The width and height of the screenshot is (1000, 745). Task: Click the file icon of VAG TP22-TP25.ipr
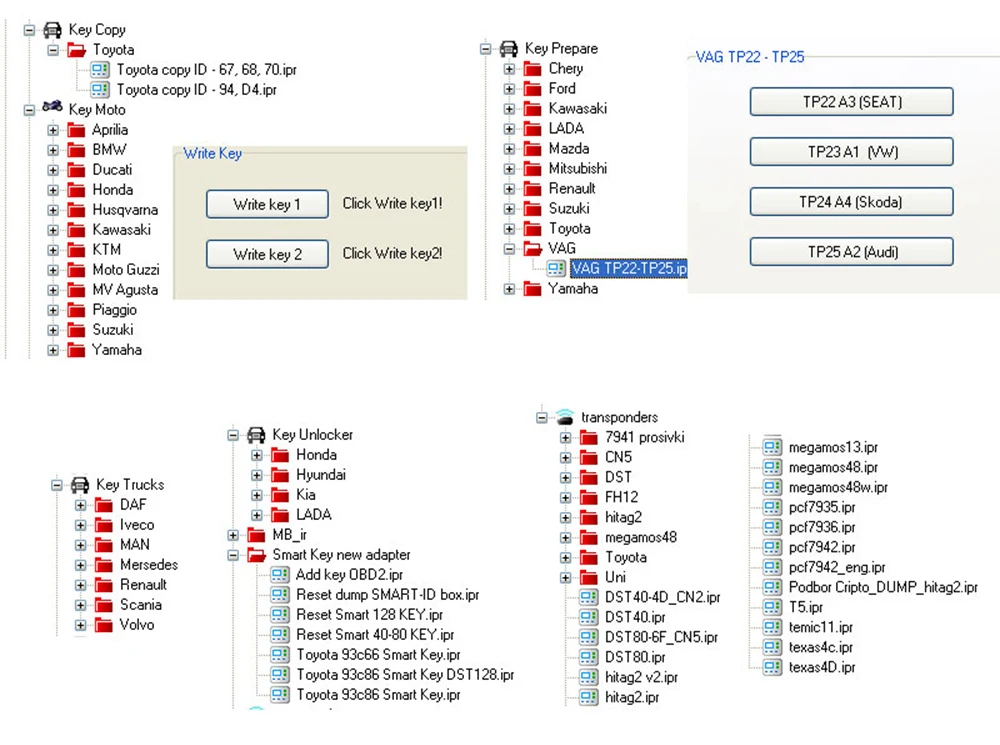(x=556, y=269)
